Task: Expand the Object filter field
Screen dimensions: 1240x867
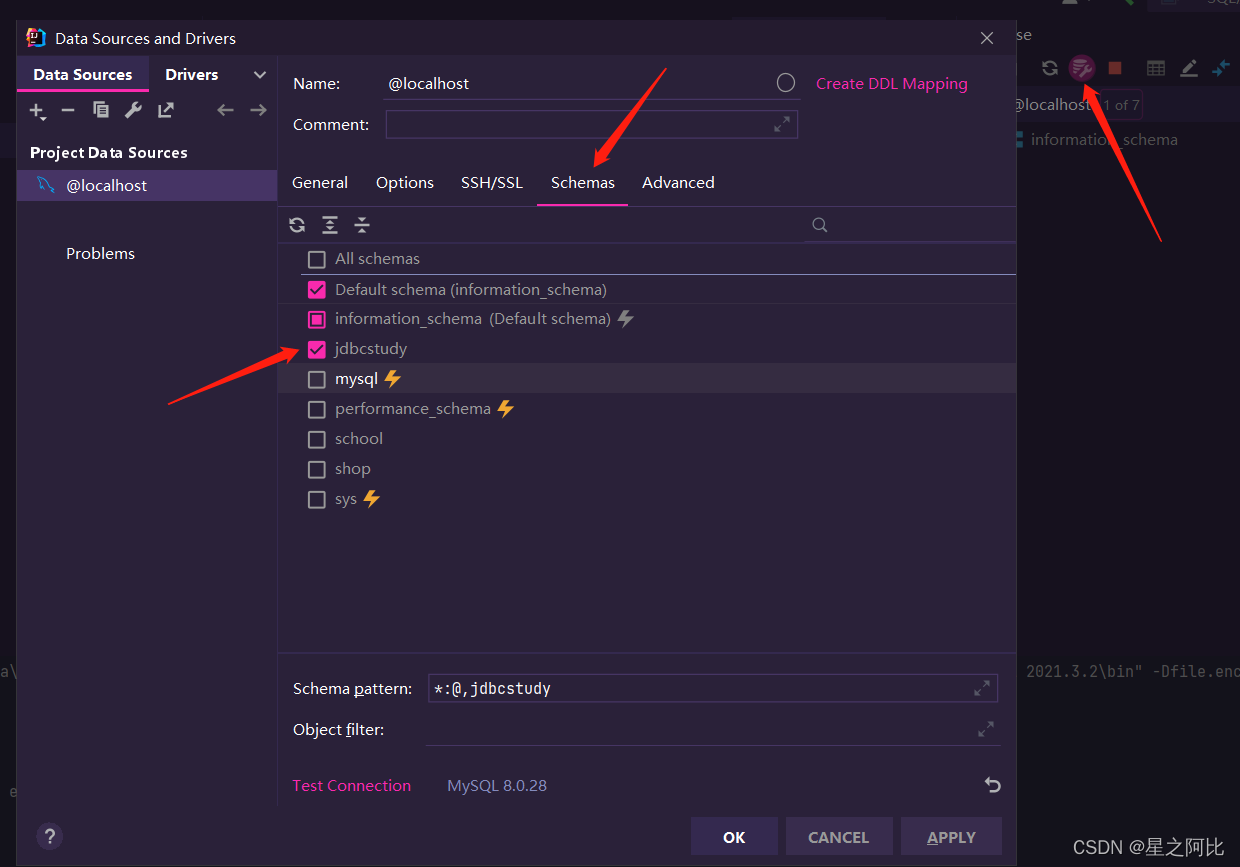Action: coord(986,729)
